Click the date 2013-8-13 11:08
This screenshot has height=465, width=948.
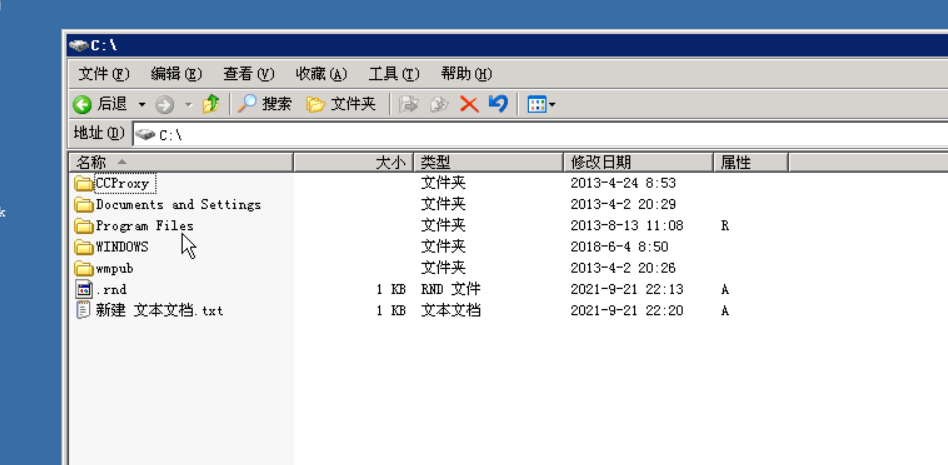click(x=626, y=226)
